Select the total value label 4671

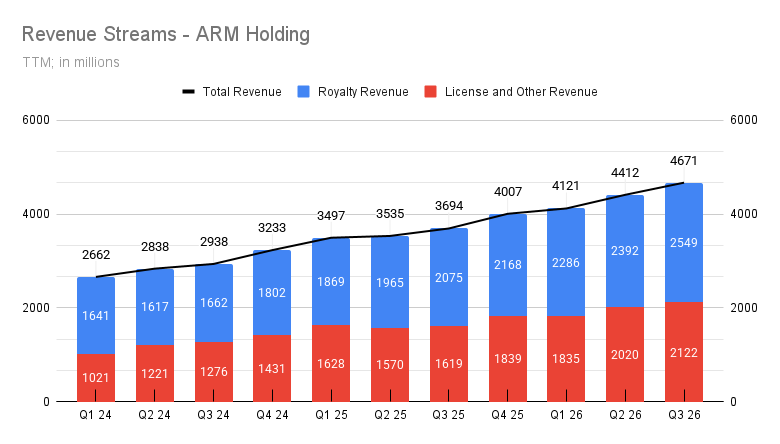(x=683, y=160)
